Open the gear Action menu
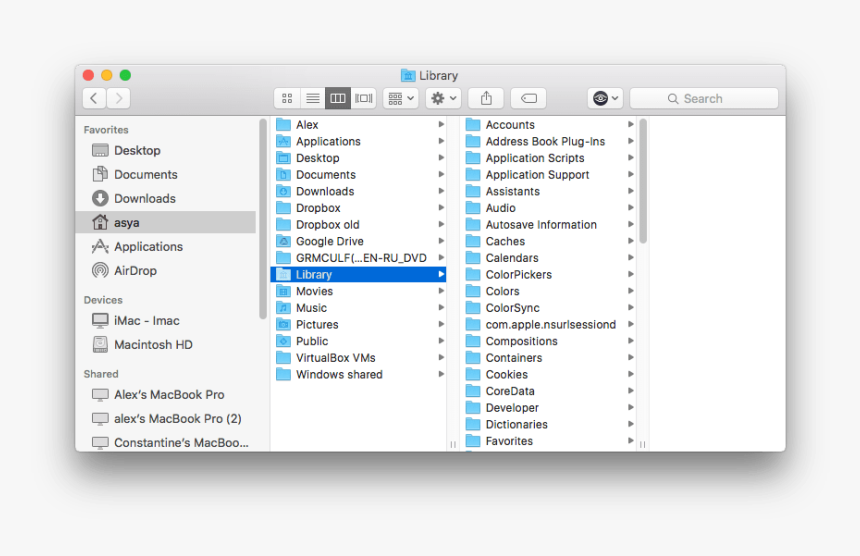Viewport: 860px width, 556px height. (443, 98)
